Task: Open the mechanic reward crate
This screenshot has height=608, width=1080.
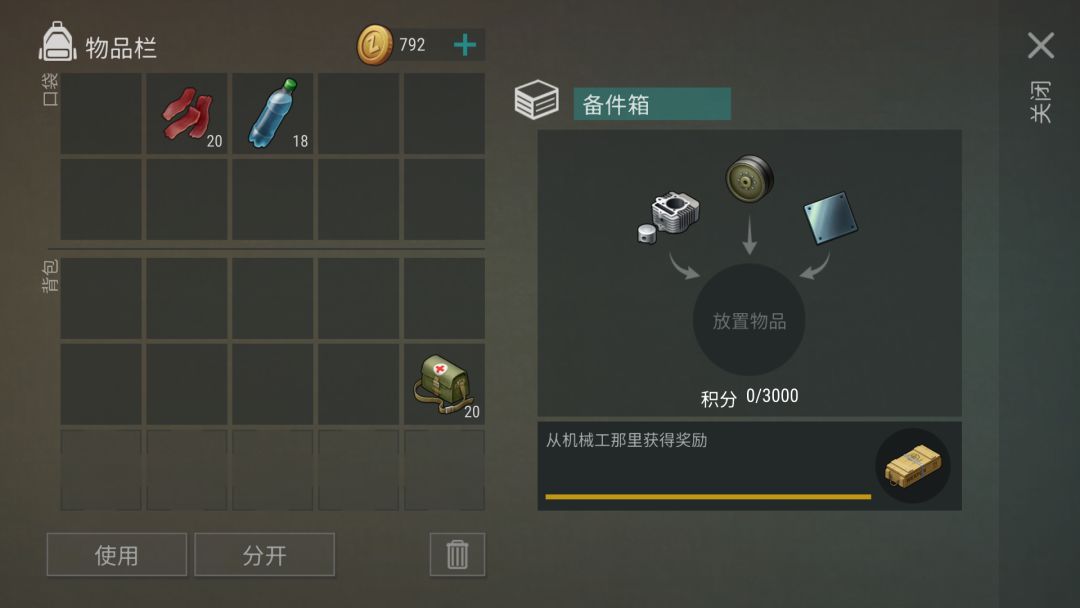Action: pos(913,466)
